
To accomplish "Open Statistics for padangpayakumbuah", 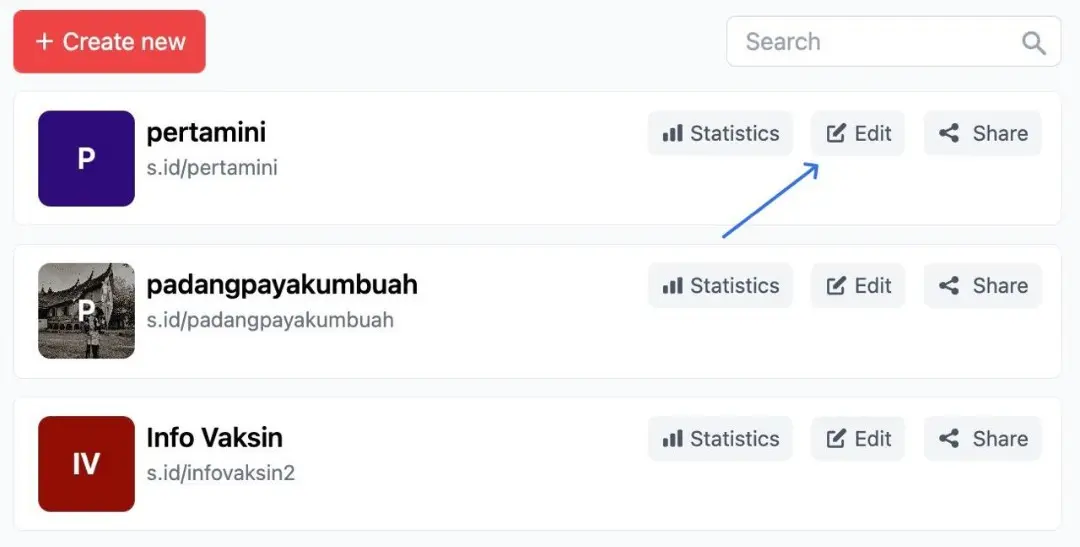I will [x=720, y=286].
